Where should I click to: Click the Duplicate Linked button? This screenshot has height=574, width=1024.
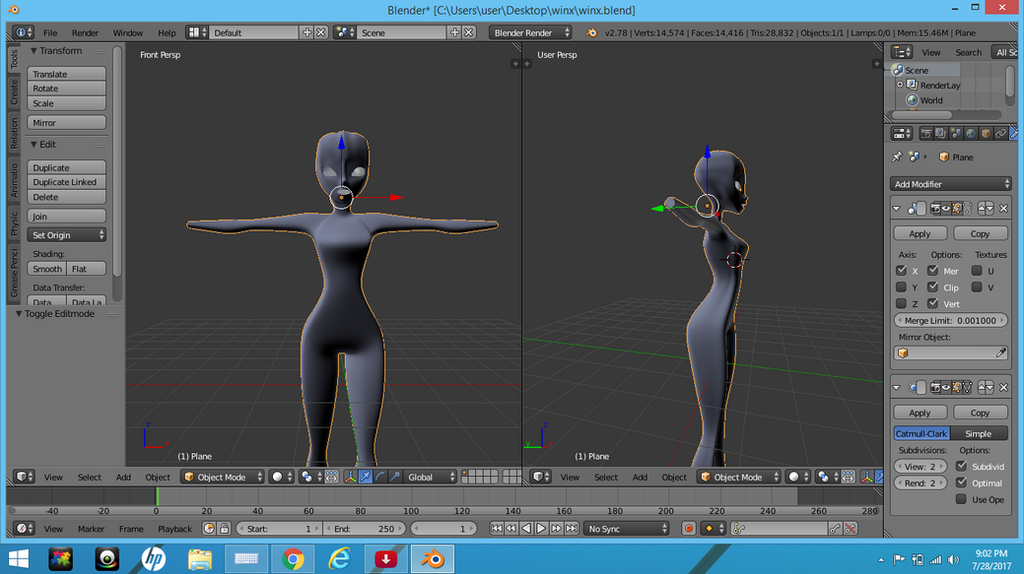[67, 182]
